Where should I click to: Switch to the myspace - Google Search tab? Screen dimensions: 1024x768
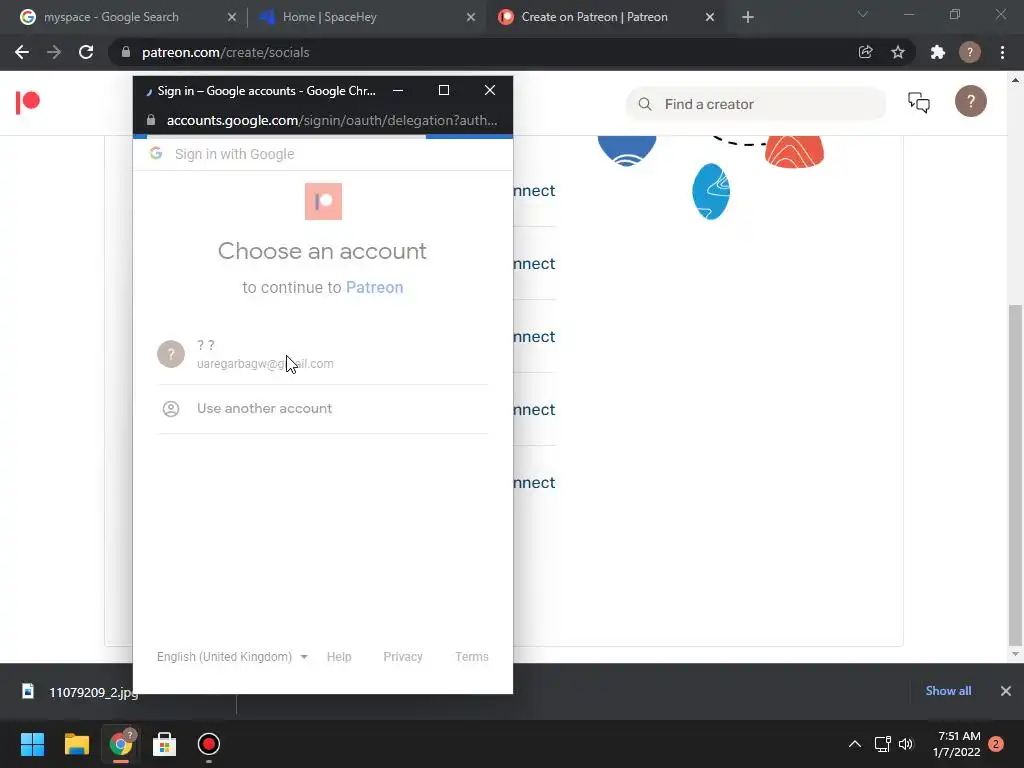point(111,17)
